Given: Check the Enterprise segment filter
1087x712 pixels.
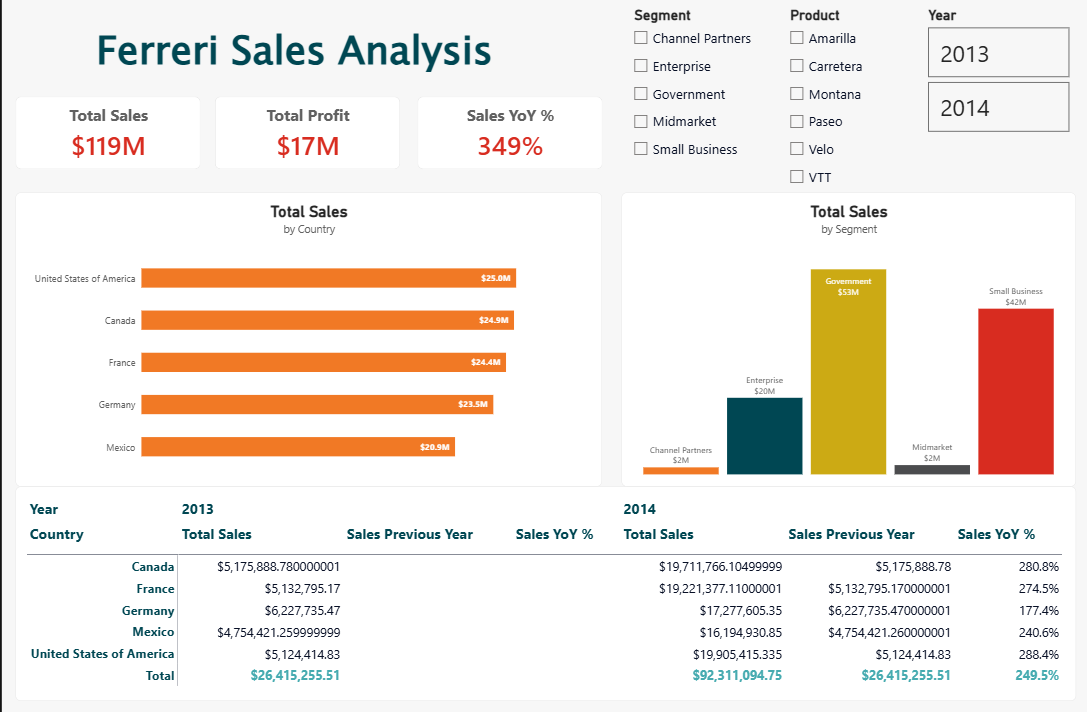Looking at the screenshot, I should click(x=641, y=66).
